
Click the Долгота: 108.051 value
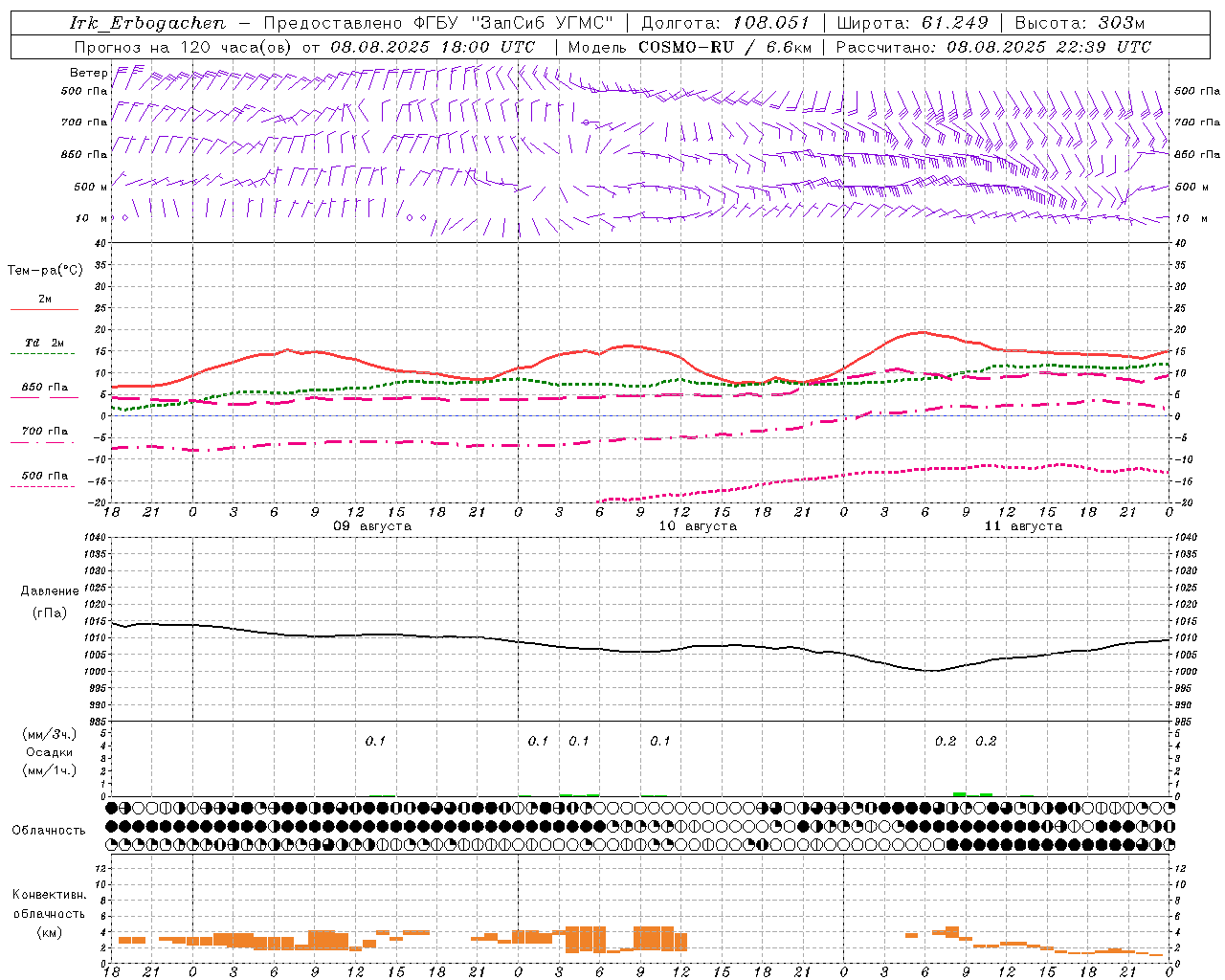tap(724, 23)
